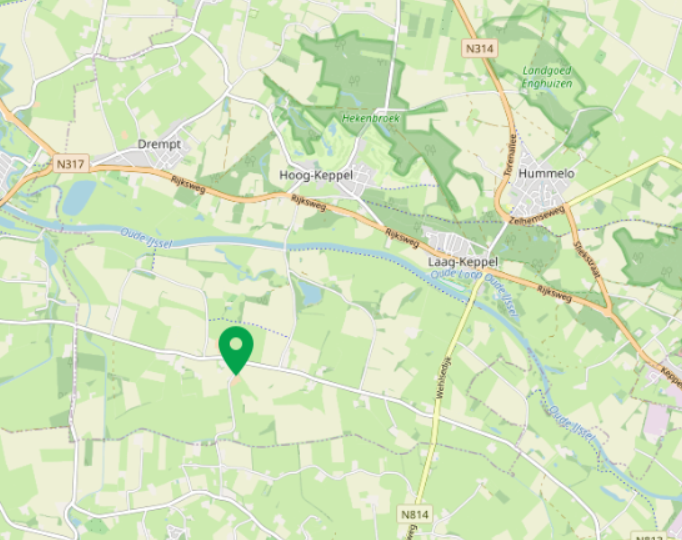Viewport: 682px width, 540px height.
Task: Click the Rijksweg label east of Laag-Keppel
Action: 554,294
